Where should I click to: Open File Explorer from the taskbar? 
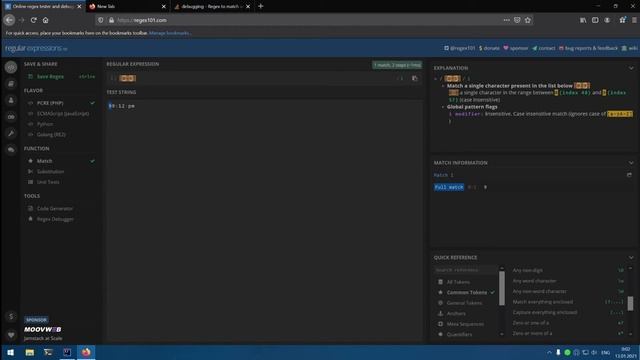click(30, 352)
